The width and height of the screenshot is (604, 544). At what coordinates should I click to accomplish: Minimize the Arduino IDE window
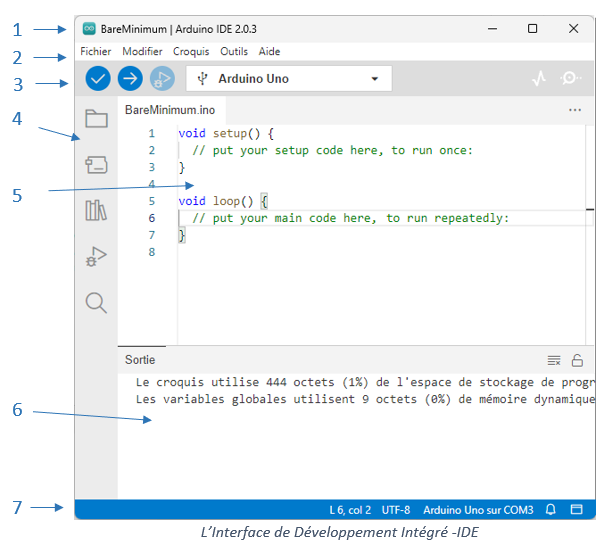(x=492, y=29)
